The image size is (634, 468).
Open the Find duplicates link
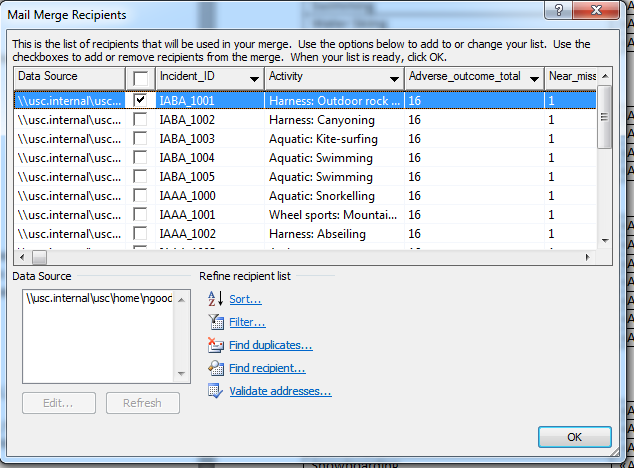pyautogui.click(x=270, y=345)
